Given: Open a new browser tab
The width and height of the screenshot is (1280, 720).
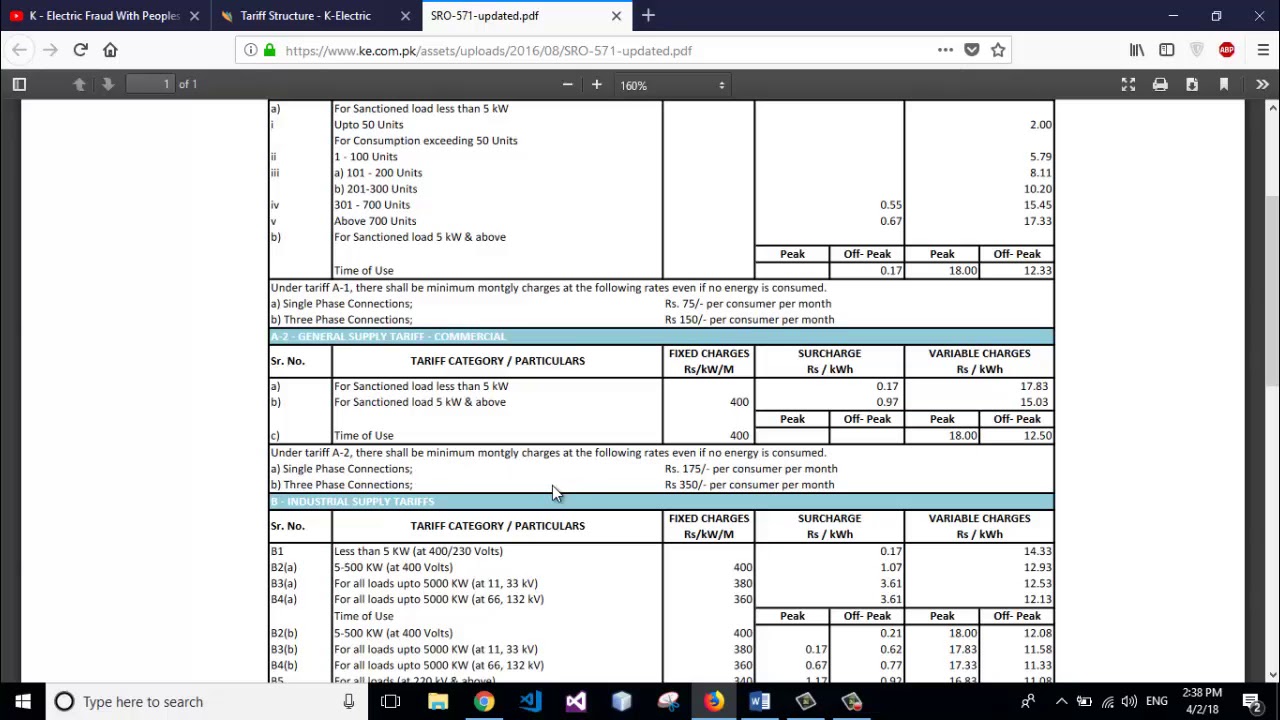Looking at the screenshot, I should (x=648, y=16).
